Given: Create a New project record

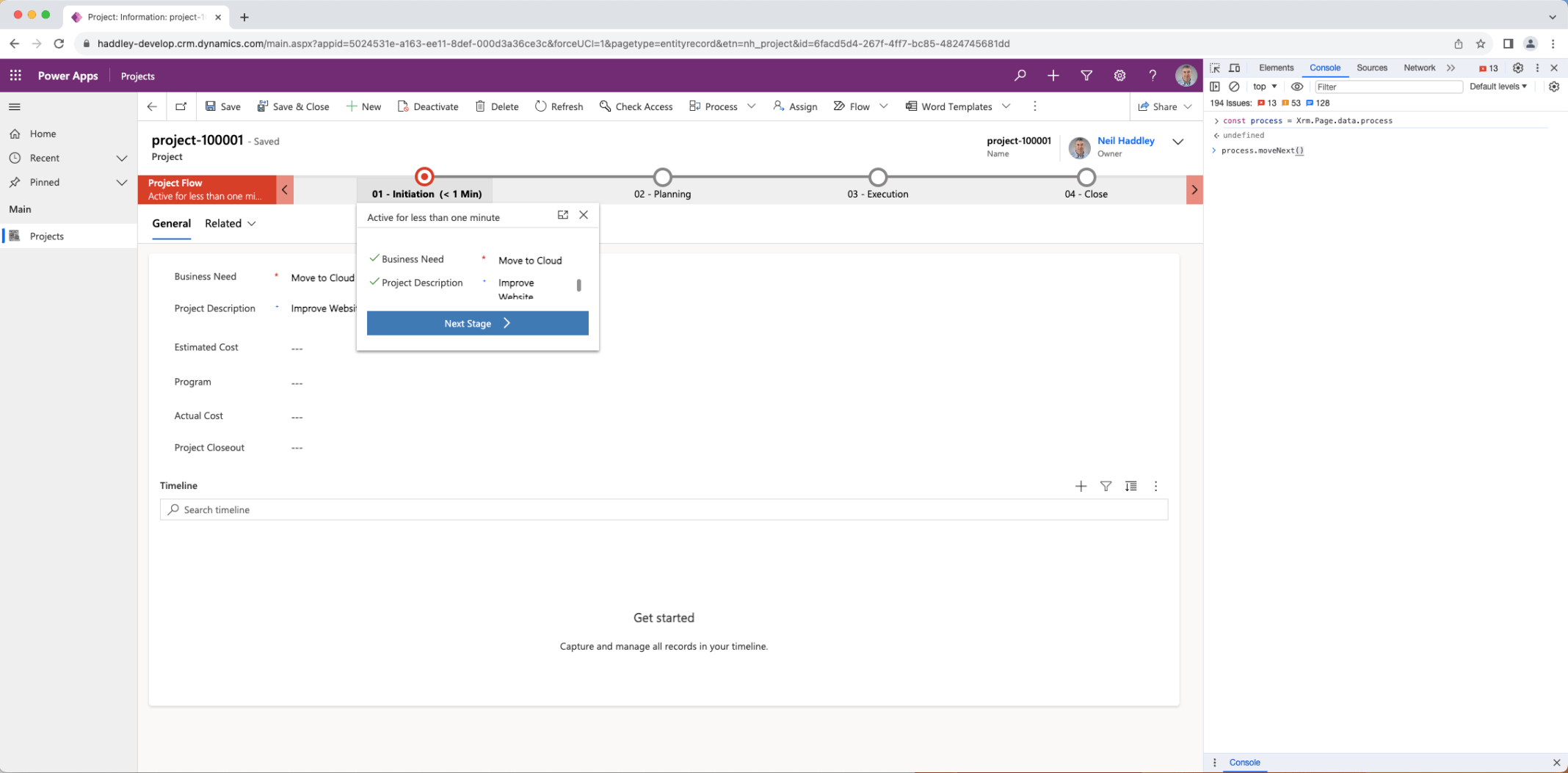Looking at the screenshot, I should pos(363,106).
